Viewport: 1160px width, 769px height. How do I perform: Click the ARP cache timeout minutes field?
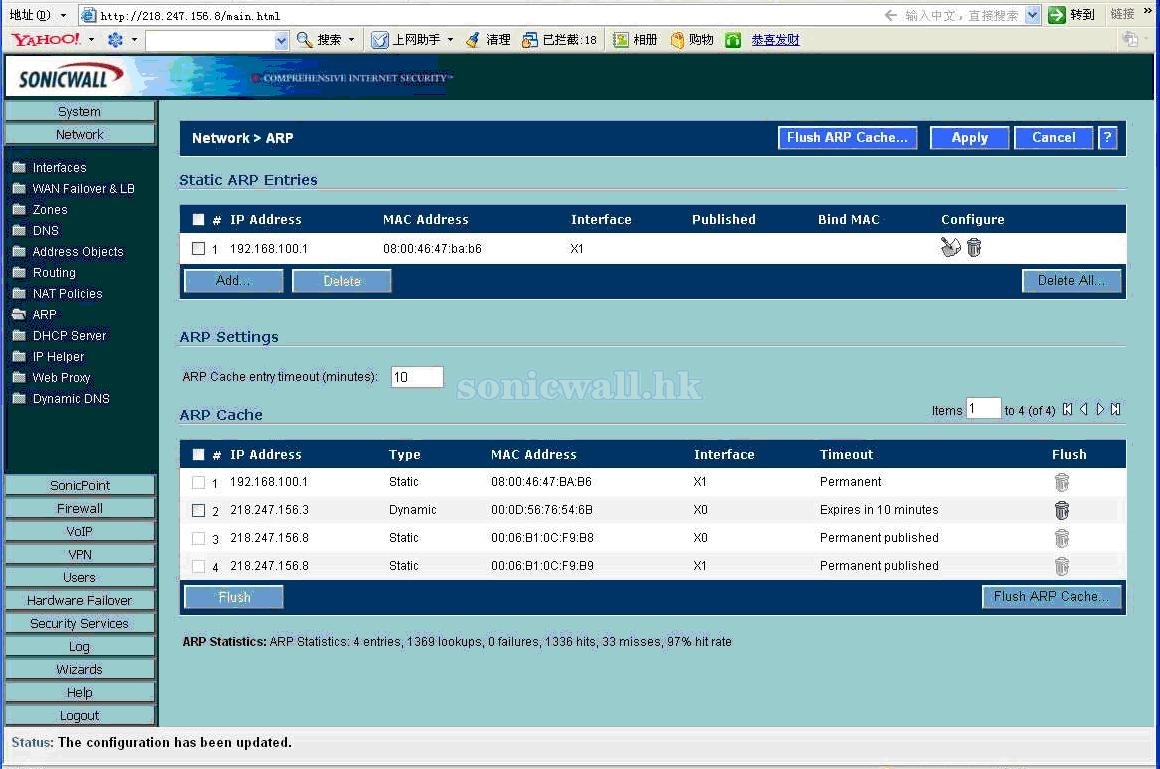tap(416, 377)
